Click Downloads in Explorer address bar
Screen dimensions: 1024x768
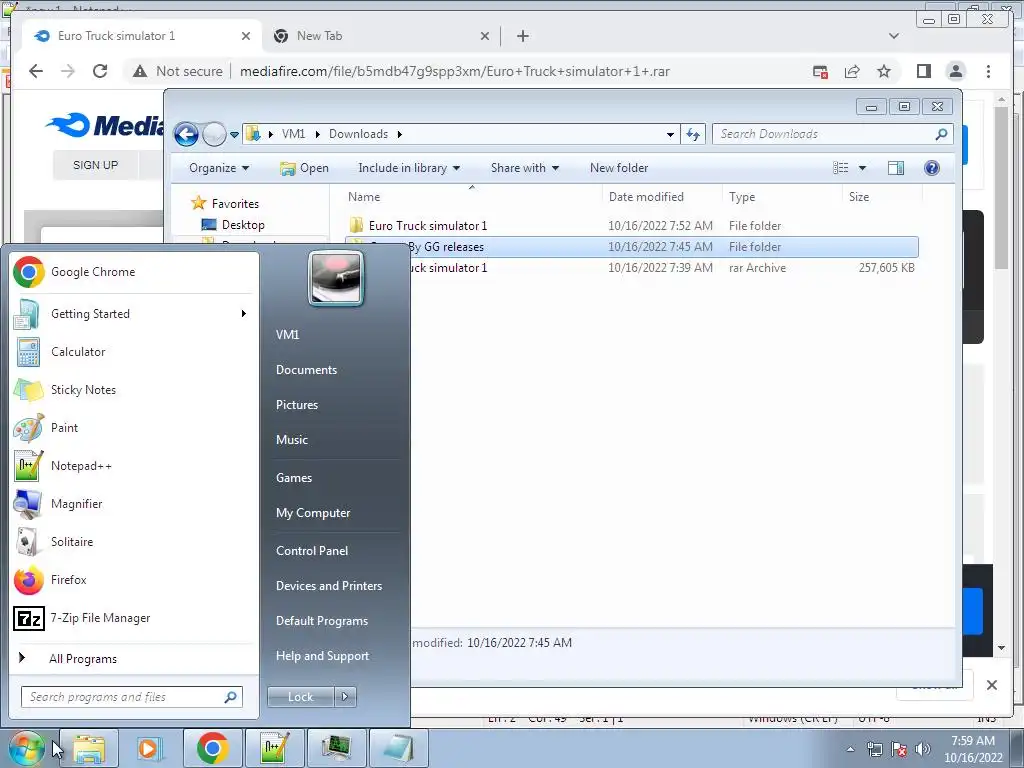point(358,134)
